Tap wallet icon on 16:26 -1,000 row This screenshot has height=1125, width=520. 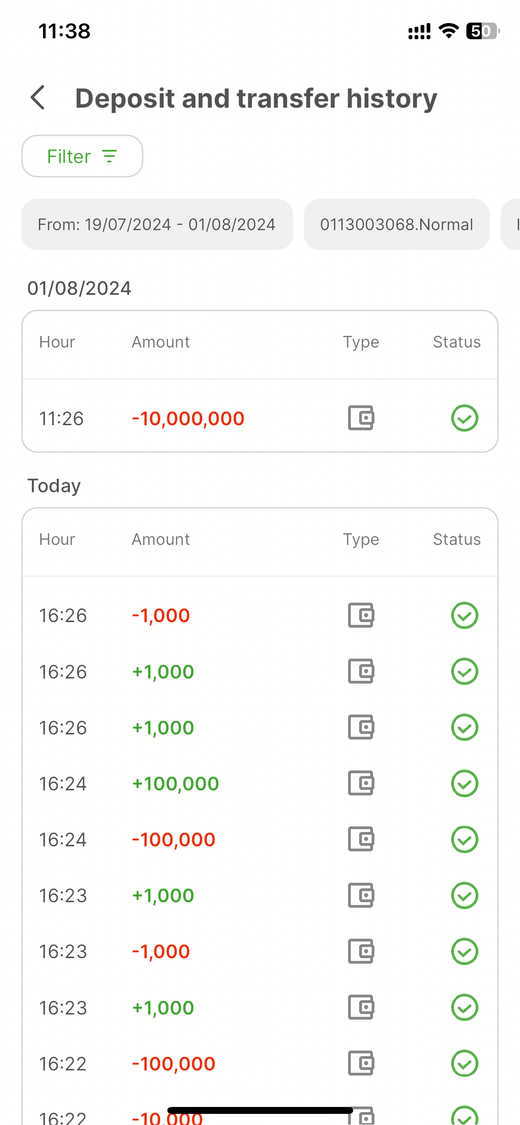[x=361, y=615]
